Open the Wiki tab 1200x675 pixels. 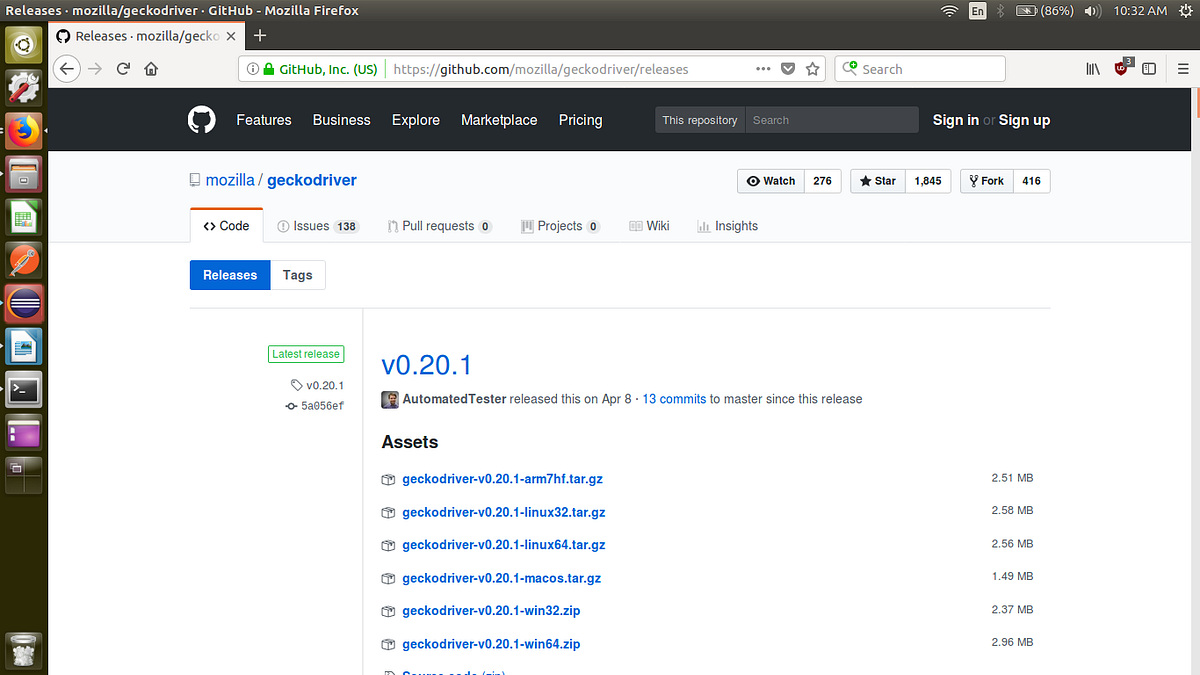tap(649, 226)
